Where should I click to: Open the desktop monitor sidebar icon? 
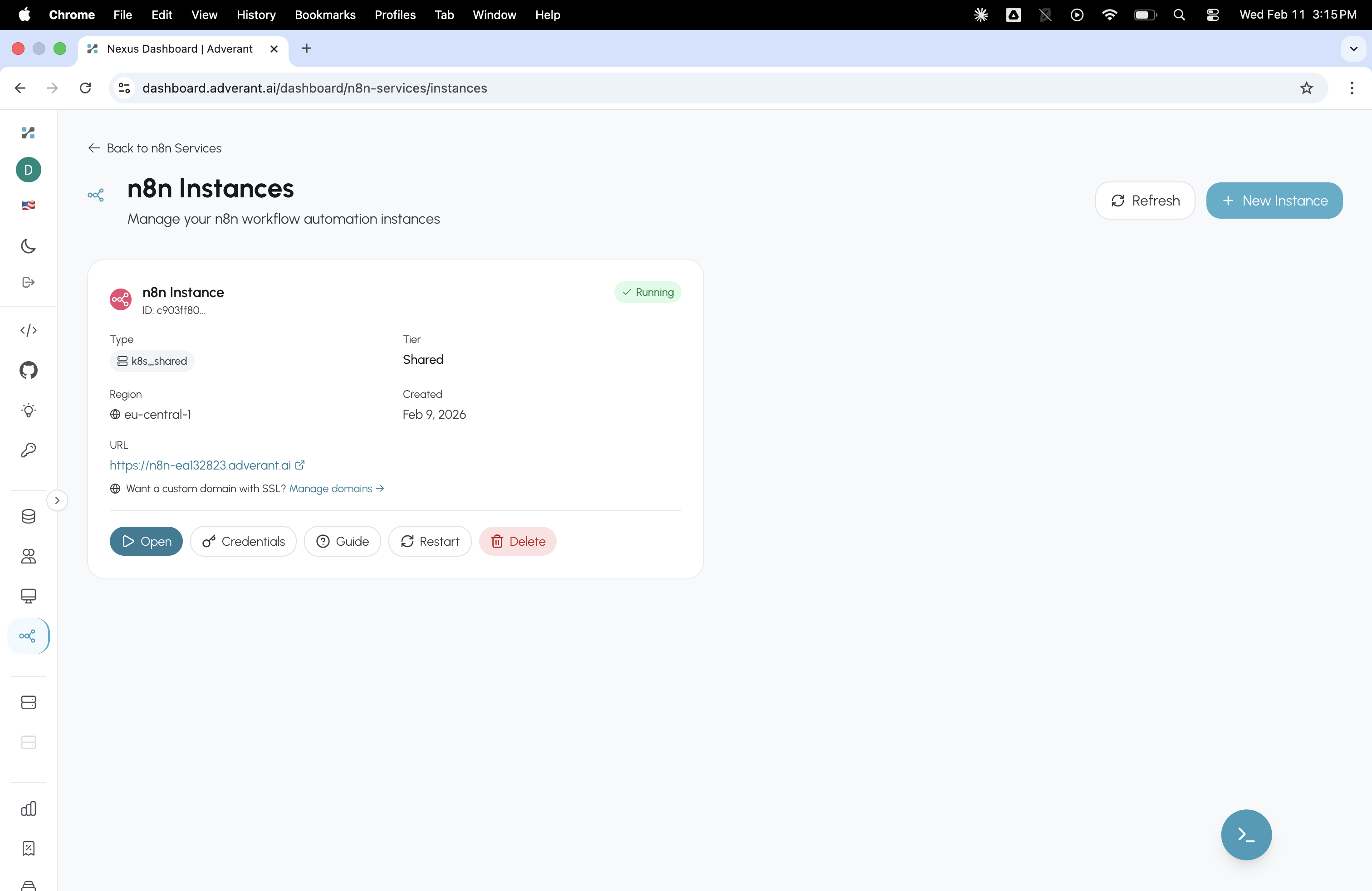click(x=28, y=597)
